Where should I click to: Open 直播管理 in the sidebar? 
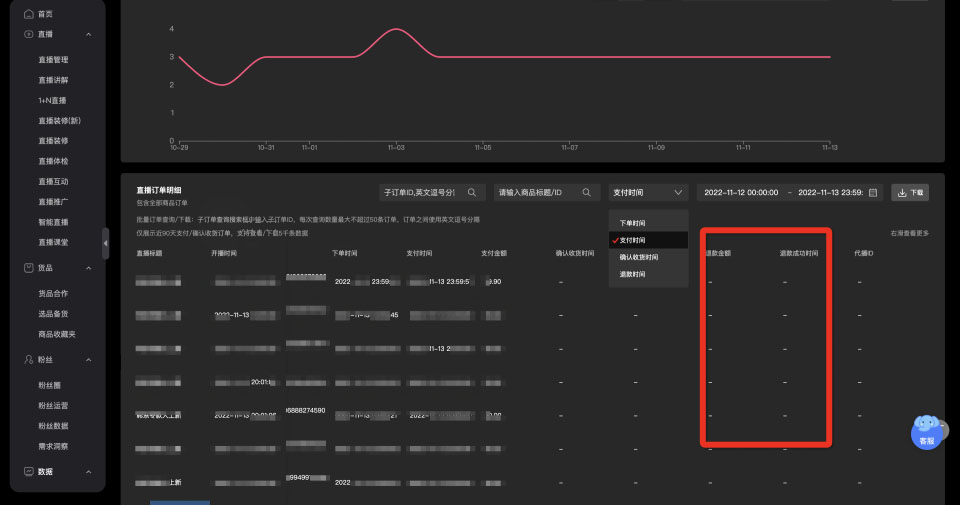(x=53, y=60)
